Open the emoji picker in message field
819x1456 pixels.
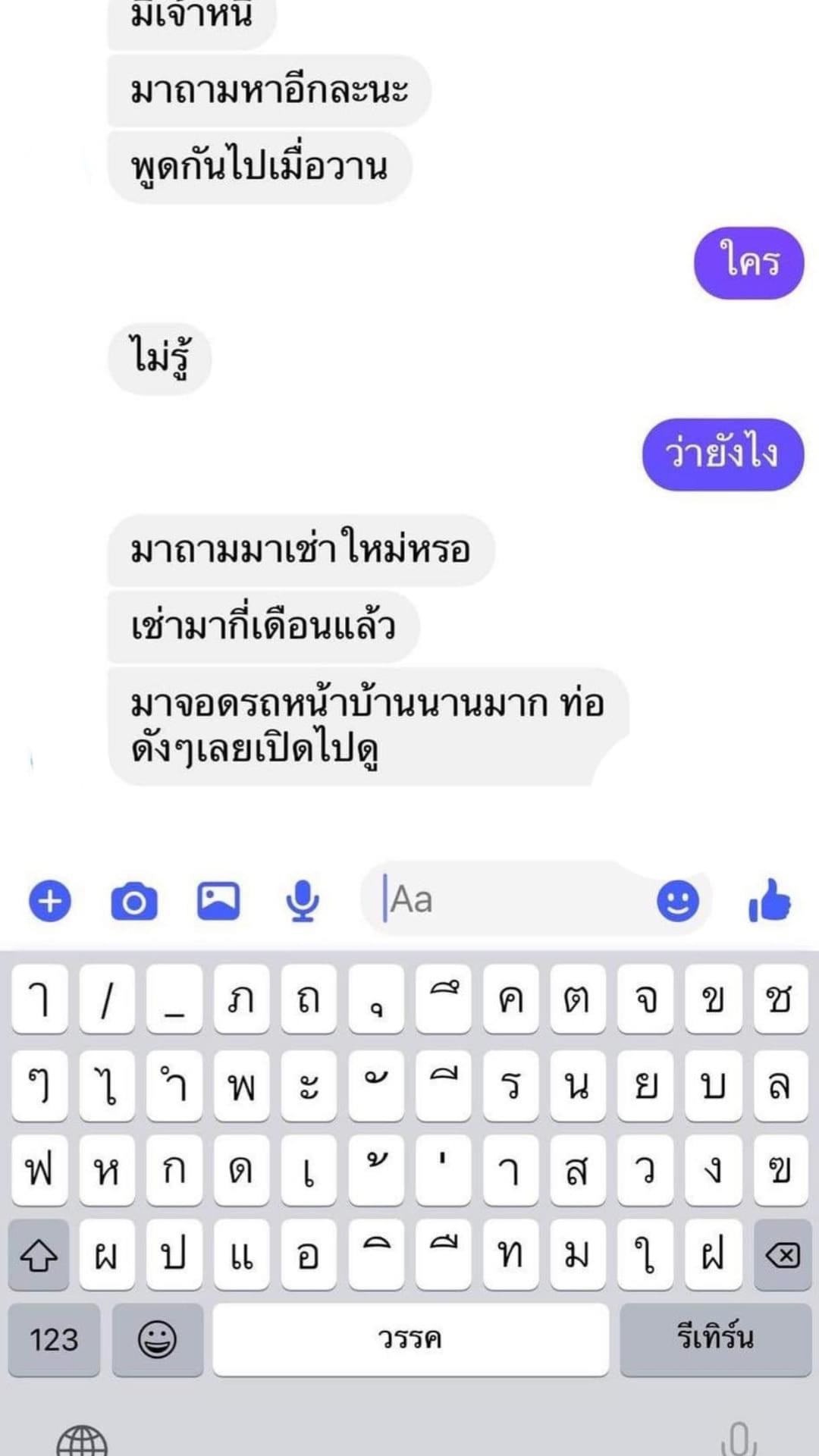(x=677, y=901)
